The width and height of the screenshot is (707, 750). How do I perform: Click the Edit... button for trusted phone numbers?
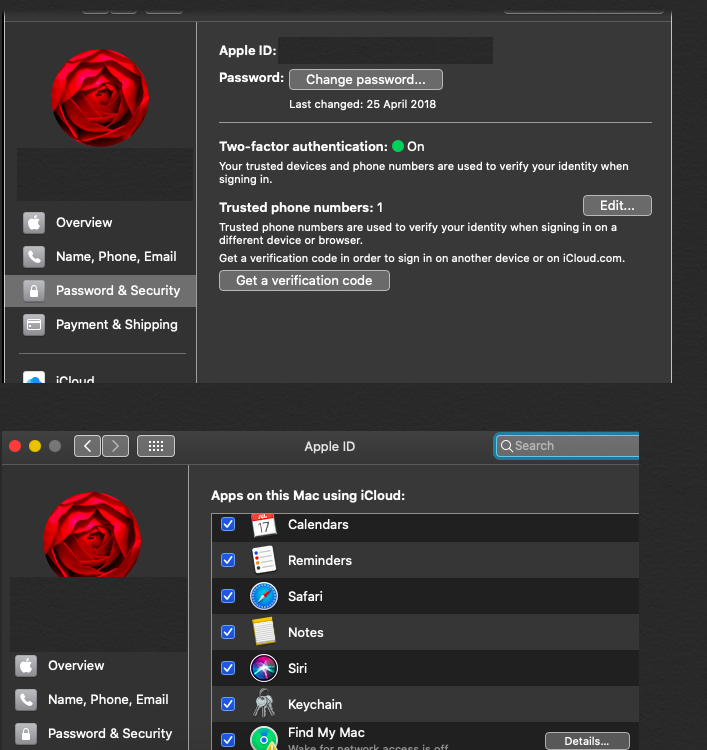pos(617,206)
